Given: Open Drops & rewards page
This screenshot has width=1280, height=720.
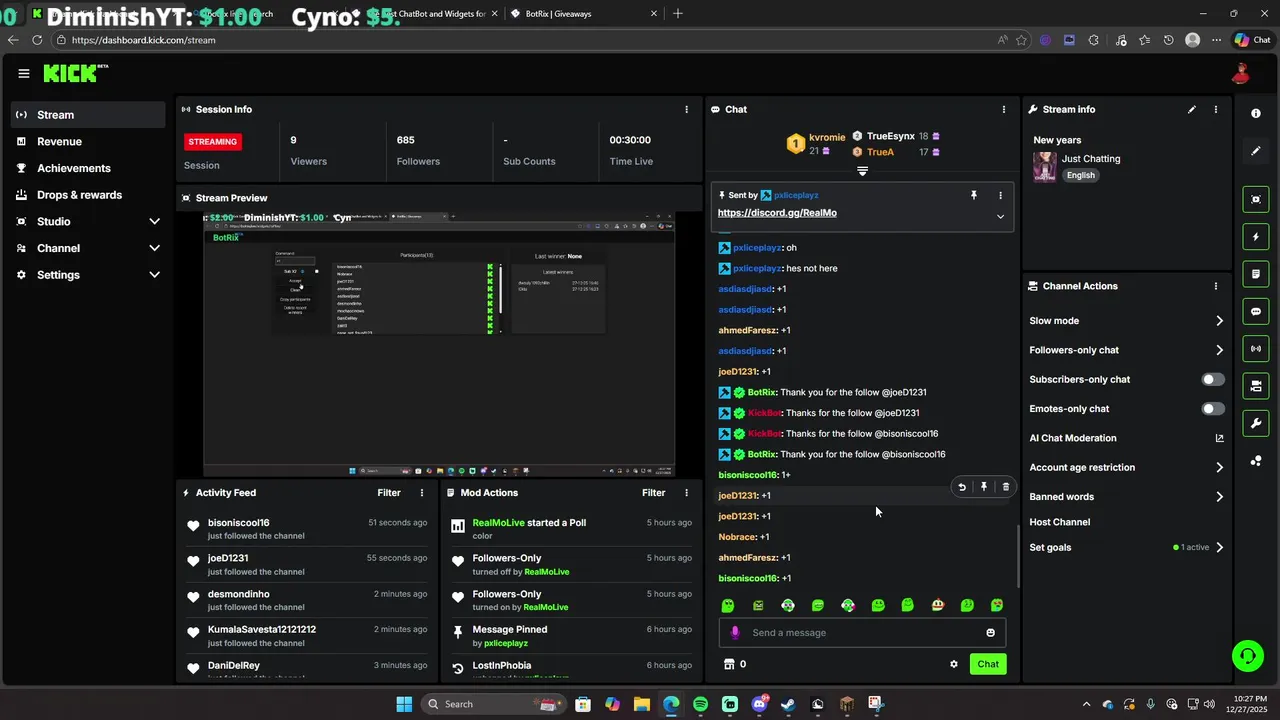Looking at the screenshot, I should 89,195.
